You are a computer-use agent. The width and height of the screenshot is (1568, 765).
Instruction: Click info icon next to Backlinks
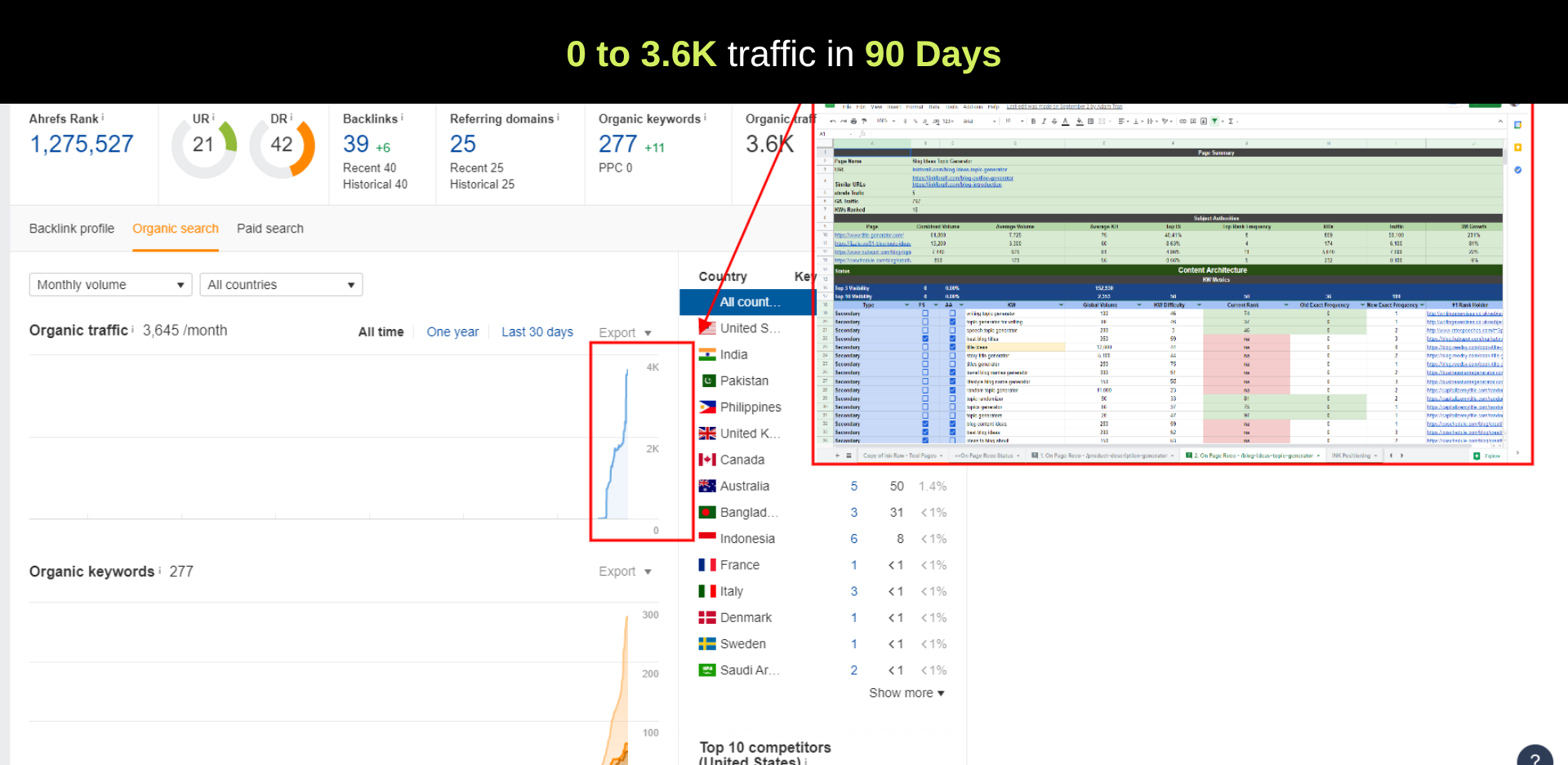(402, 118)
